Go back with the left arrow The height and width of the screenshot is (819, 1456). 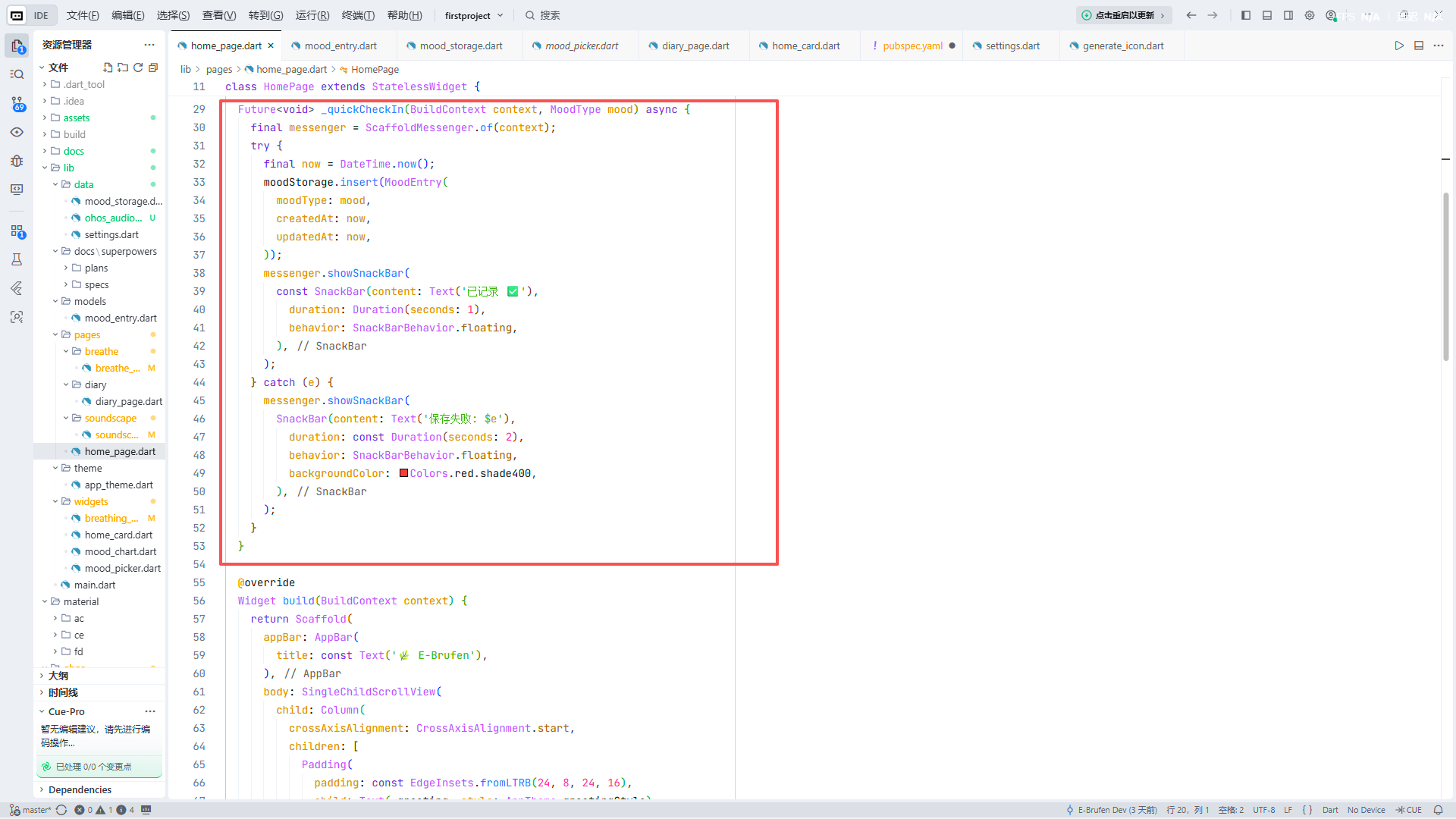click(1191, 15)
